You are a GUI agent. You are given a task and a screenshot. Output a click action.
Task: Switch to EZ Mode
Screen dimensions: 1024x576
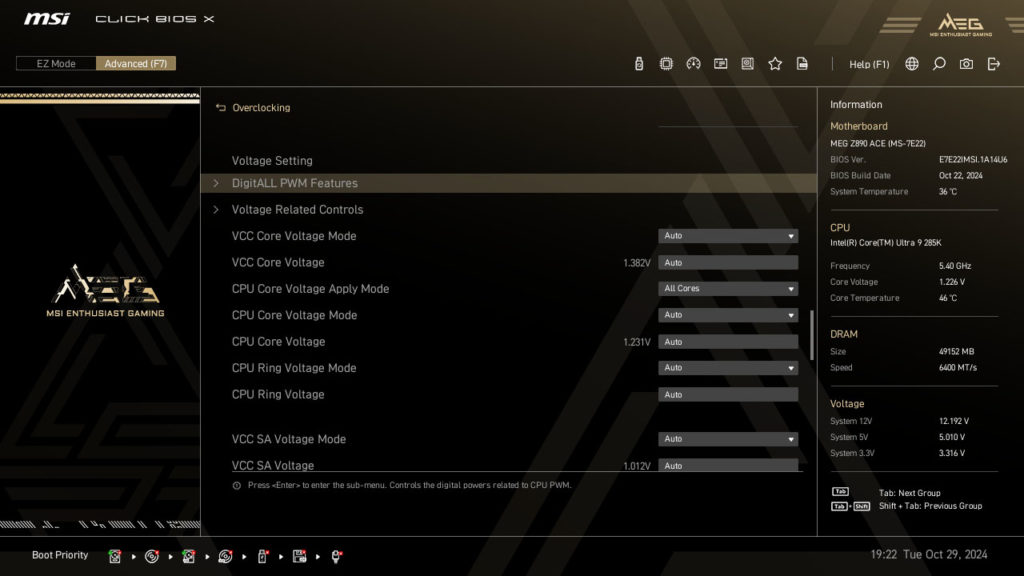pos(56,63)
